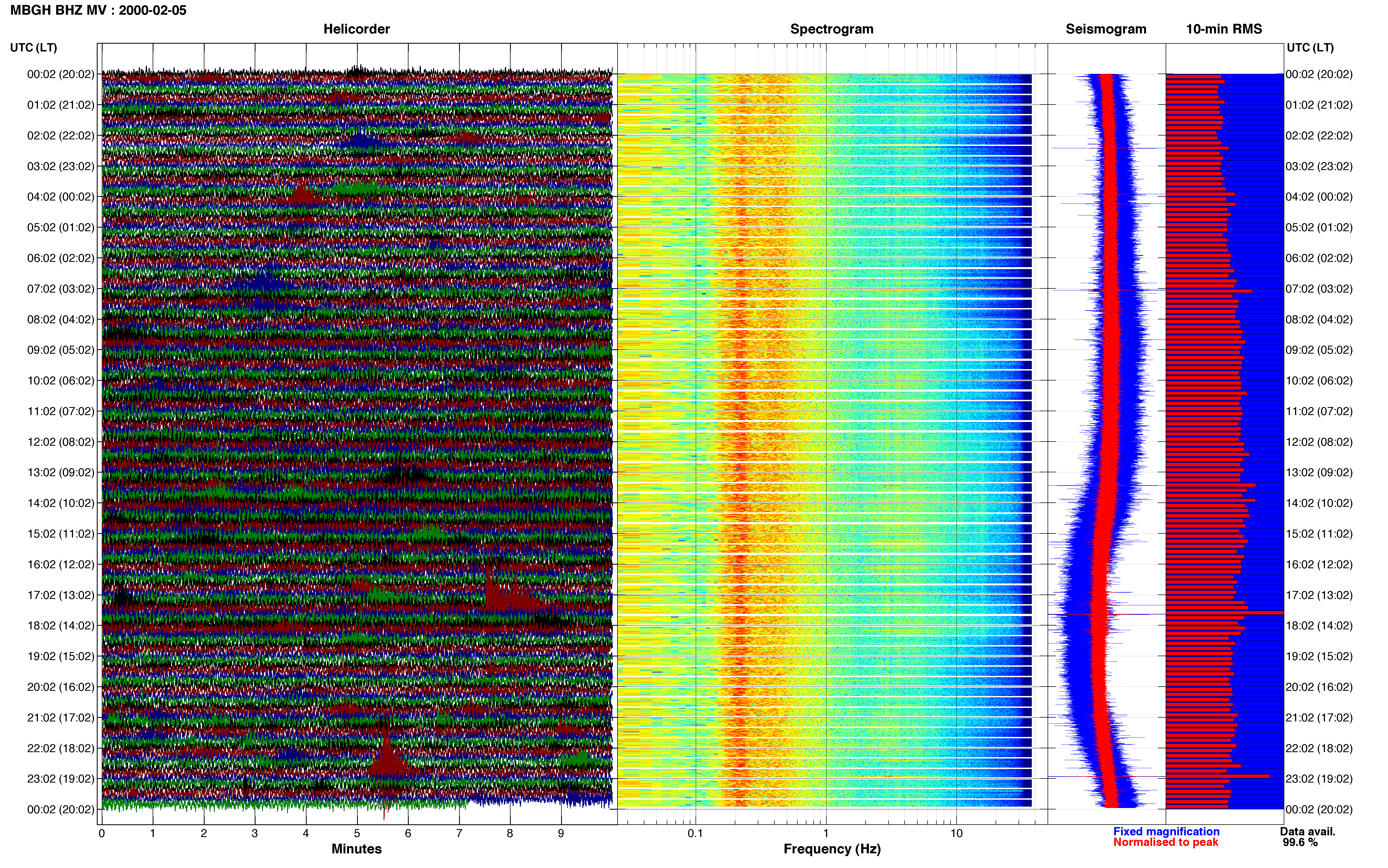Click Helicorder time label 02:02 (22:02)

61,135
